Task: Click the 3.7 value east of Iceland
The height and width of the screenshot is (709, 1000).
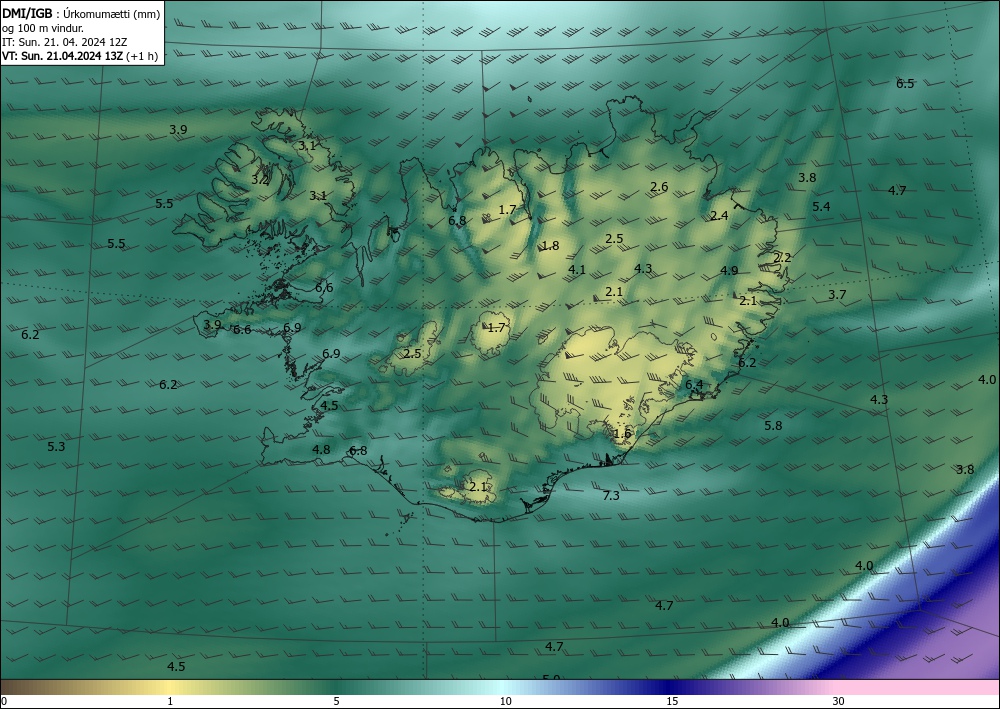Action: (x=837, y=295)
